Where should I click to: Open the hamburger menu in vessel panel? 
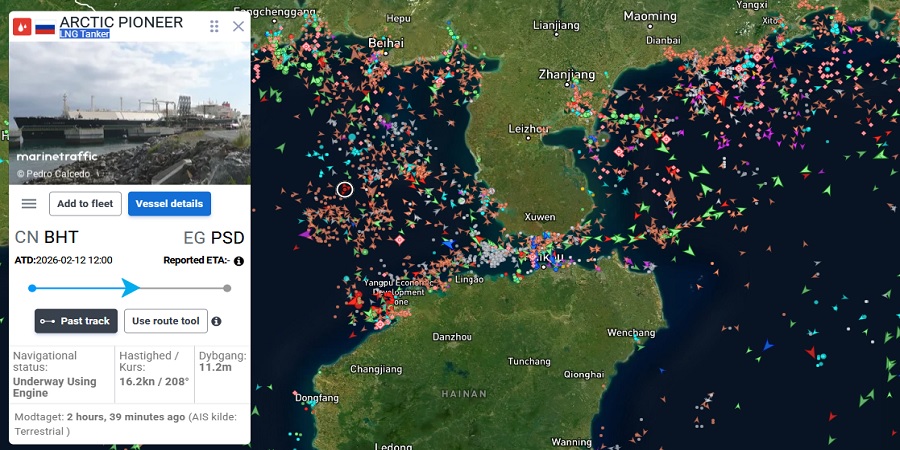pos(29,204)
